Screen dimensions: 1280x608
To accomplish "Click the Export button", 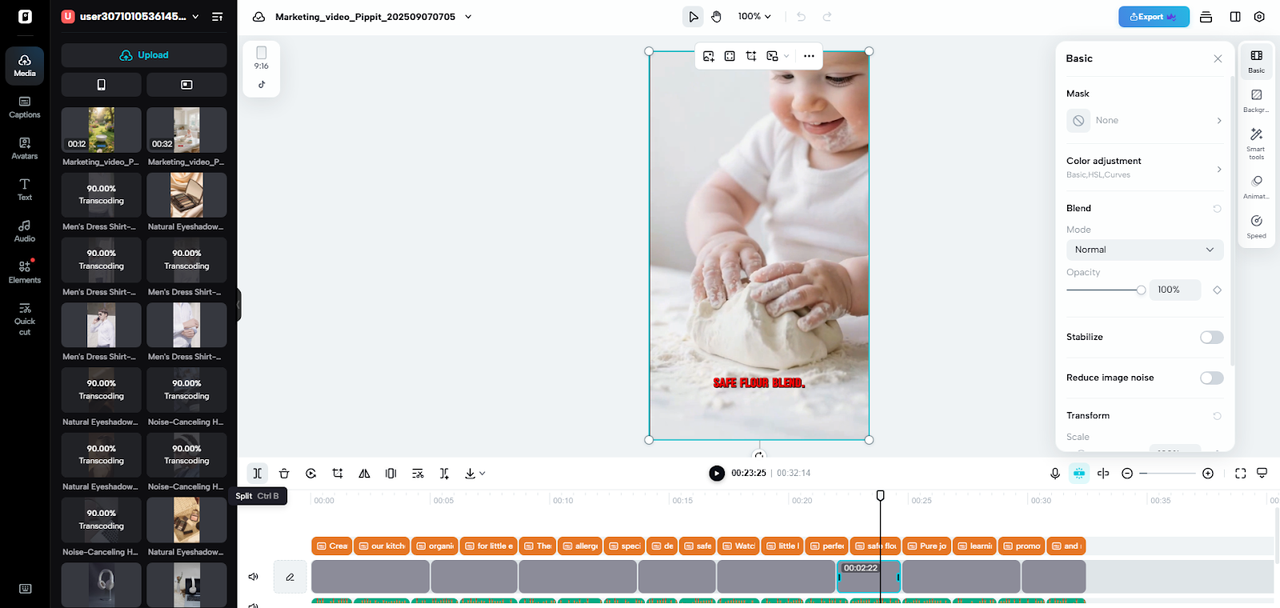I will click(1153, 17).
